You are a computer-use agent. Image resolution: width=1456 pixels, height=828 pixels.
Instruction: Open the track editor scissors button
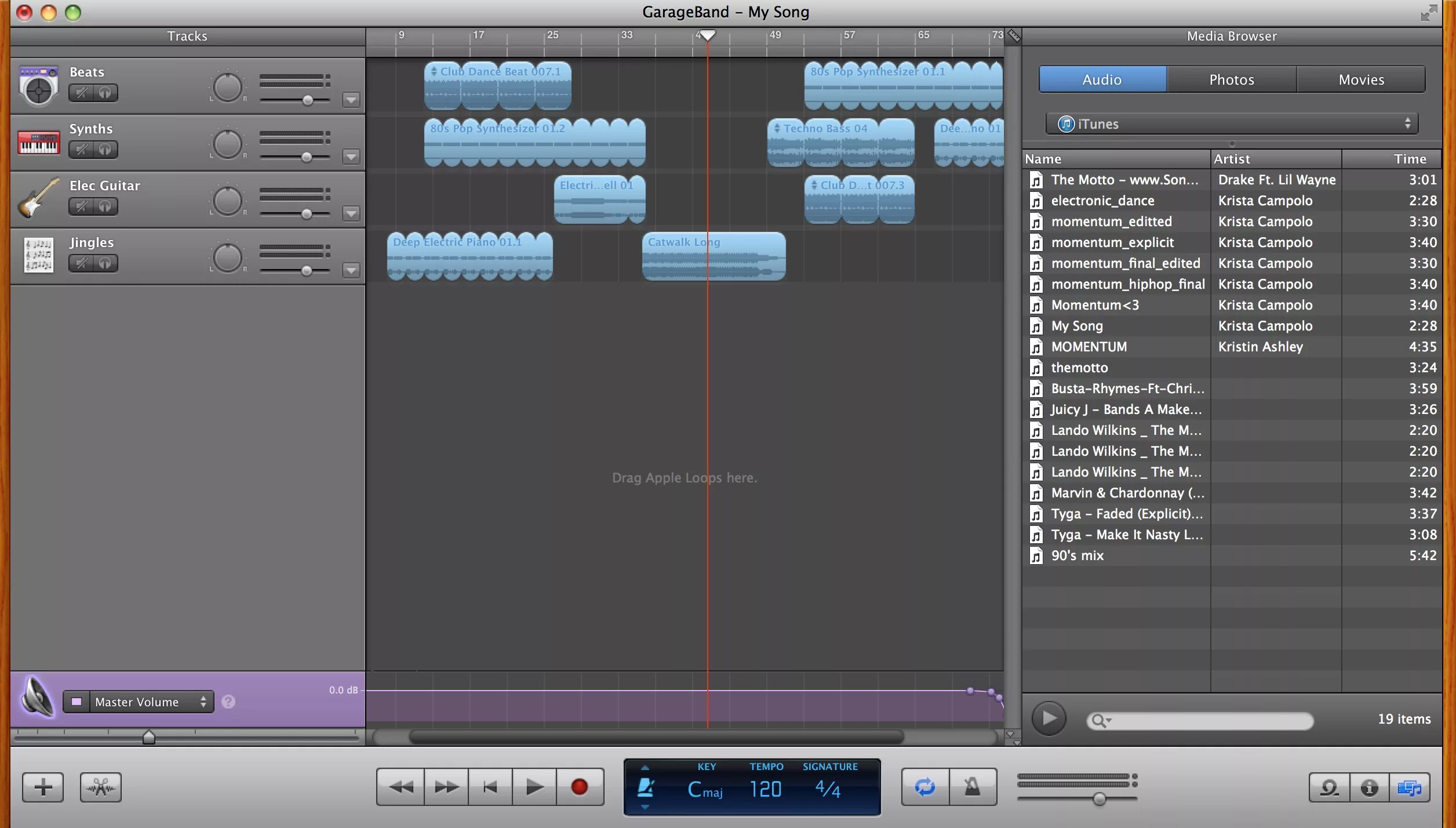[100, 787]
